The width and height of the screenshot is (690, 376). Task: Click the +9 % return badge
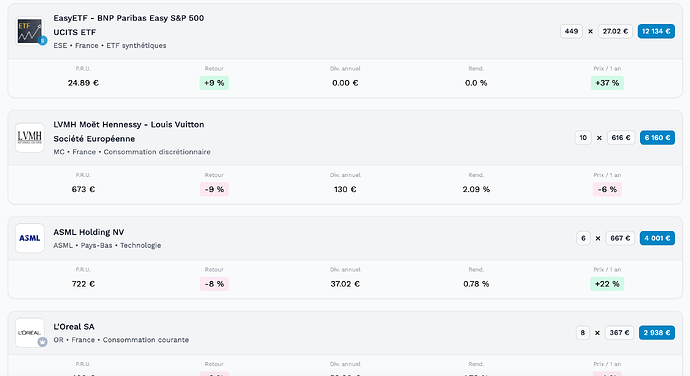214,83
